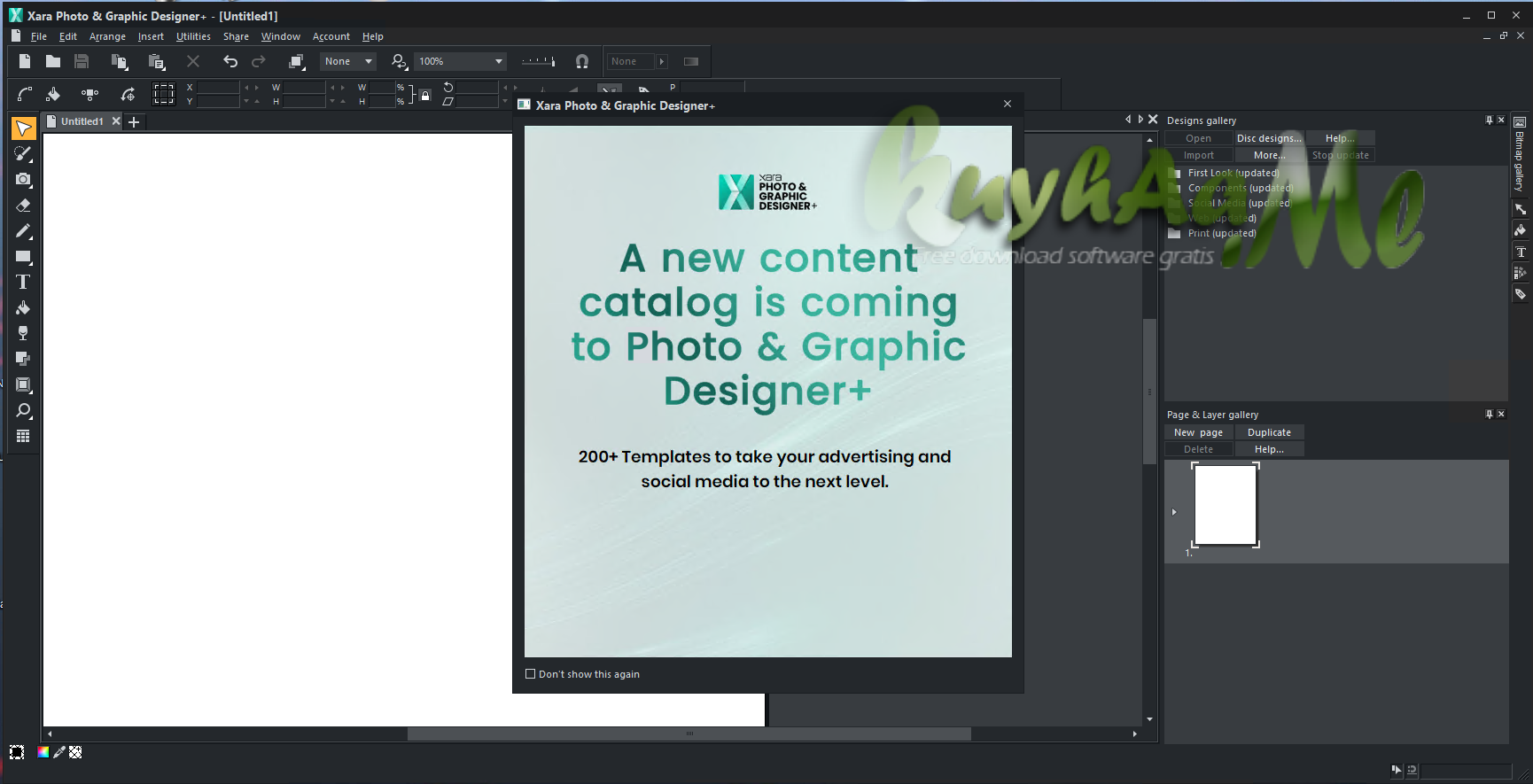
Task: Select the Bevel tool
Action: point(24,384)
